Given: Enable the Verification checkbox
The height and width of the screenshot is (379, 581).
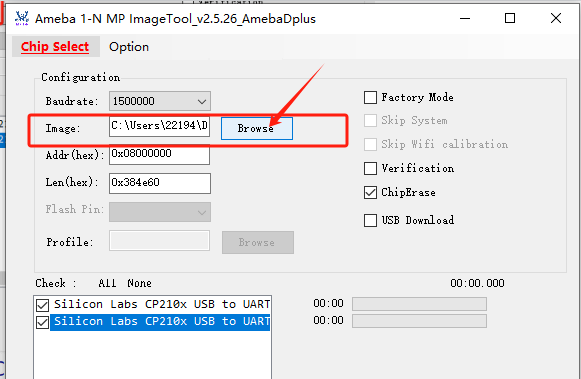Looking at the screenshot, I should click(370, 168).
